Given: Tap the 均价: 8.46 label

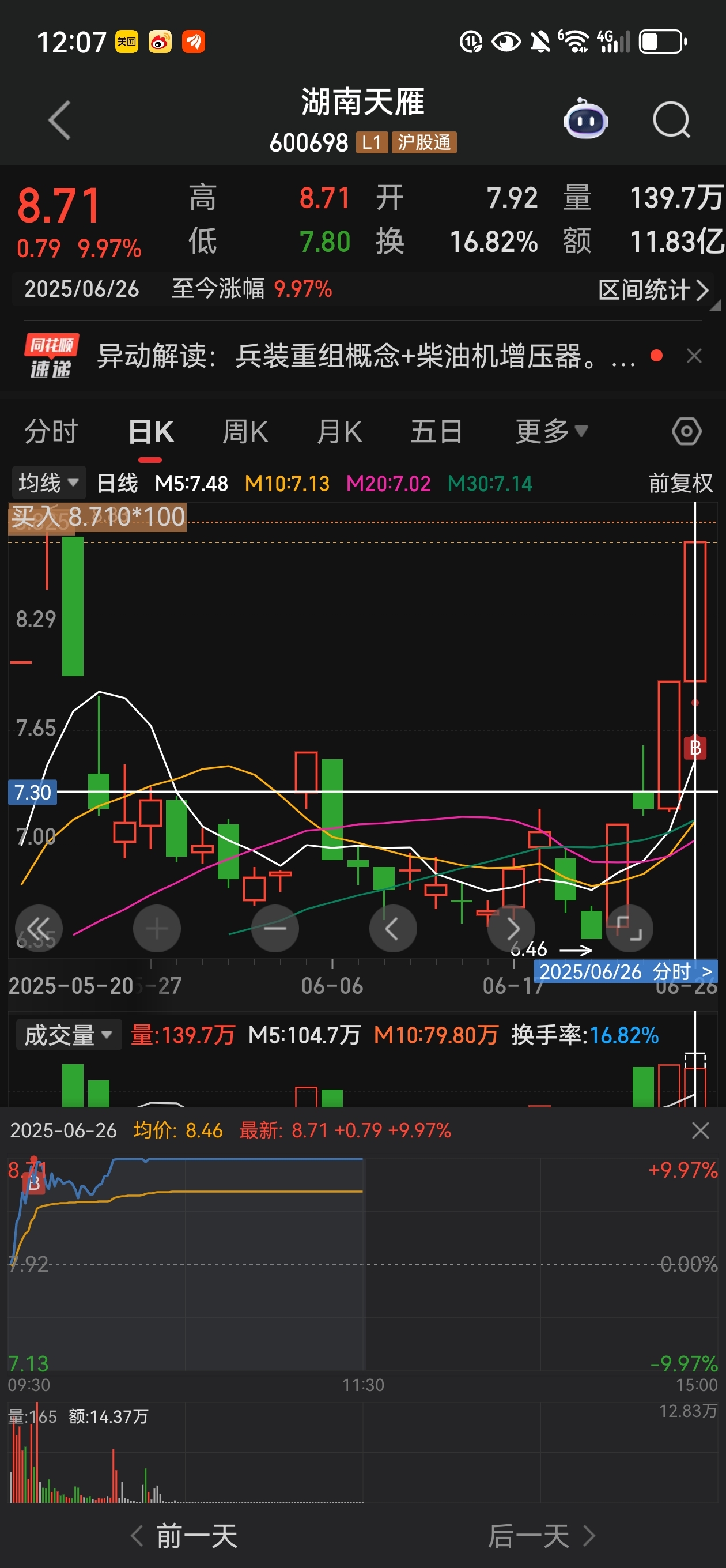Looking at the screenshot, I should (178, 1130).
